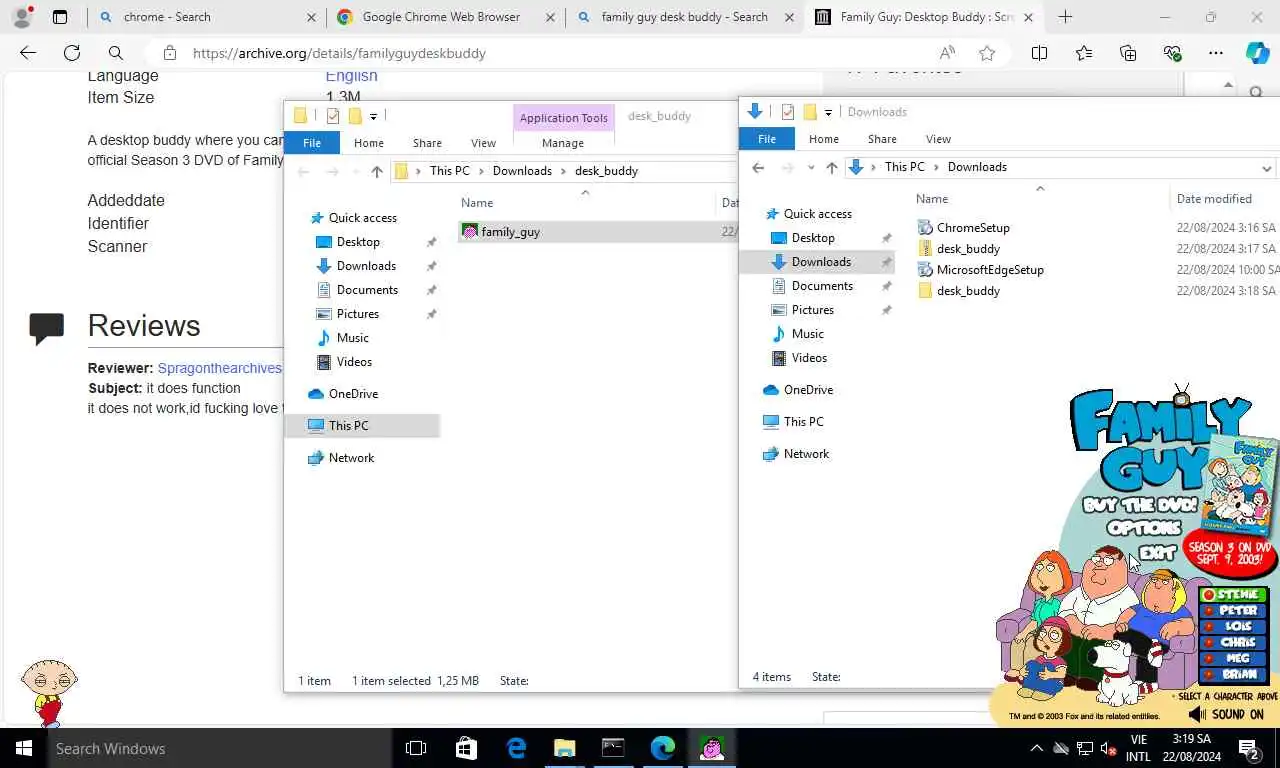Expand the address bar dropdown in the Downloads window
This screenshot has width=1280, height=768.
pyautogui.click(x=1266, y=168)
